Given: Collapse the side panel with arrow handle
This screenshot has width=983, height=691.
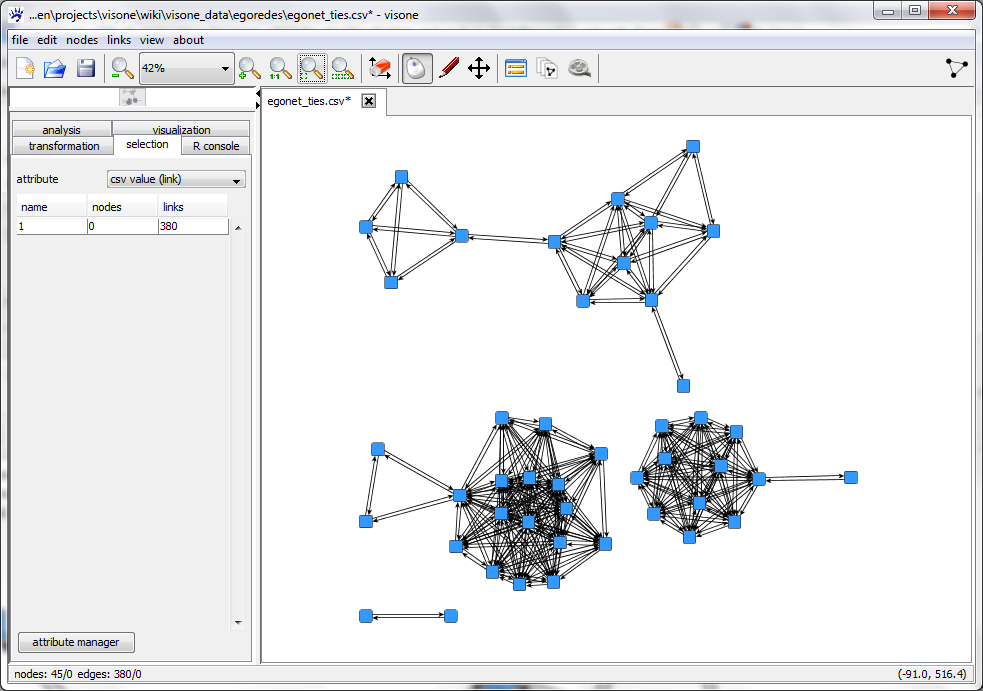Looking at the screenshot, I should point(258,99).
